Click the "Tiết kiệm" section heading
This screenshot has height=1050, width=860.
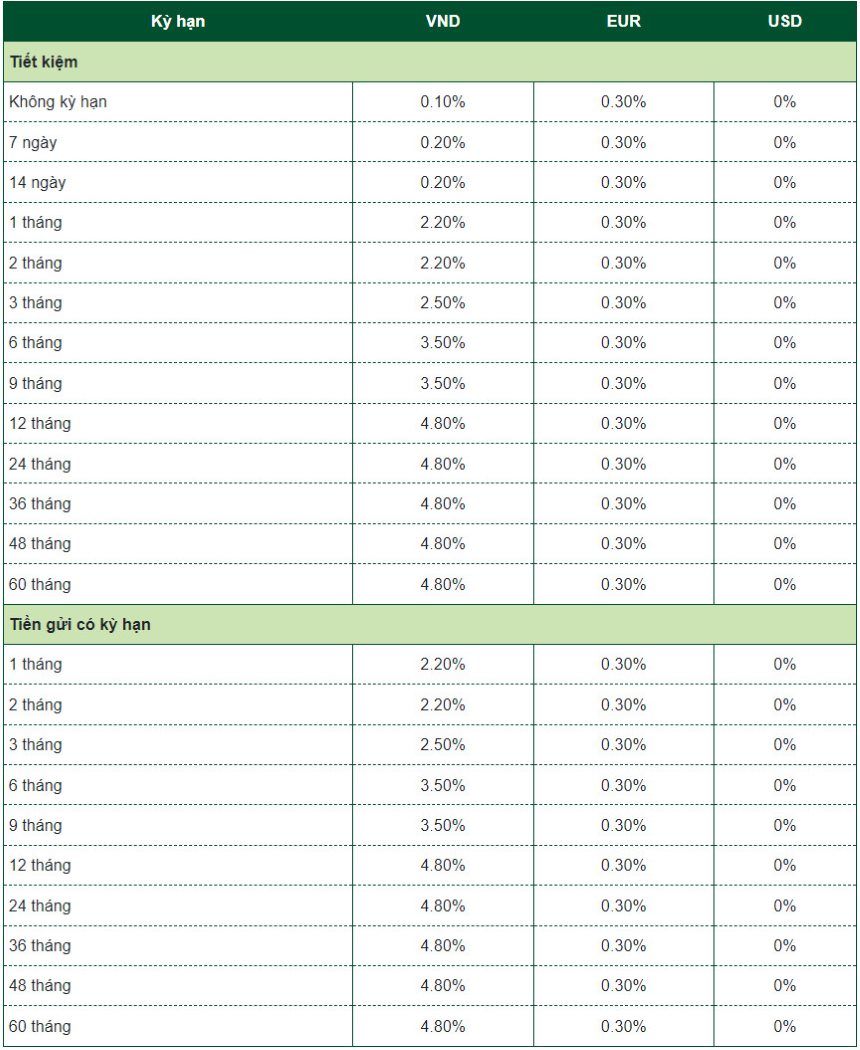pos(44,62)
